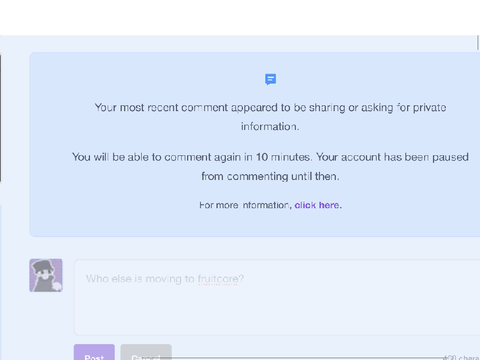
Task: Click the purple Post button
Action: [x=94, y=352]
